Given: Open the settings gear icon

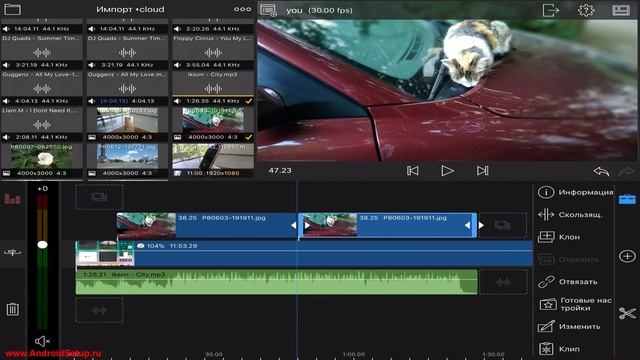Looking at the screenshot, I should tap(586, 10).
